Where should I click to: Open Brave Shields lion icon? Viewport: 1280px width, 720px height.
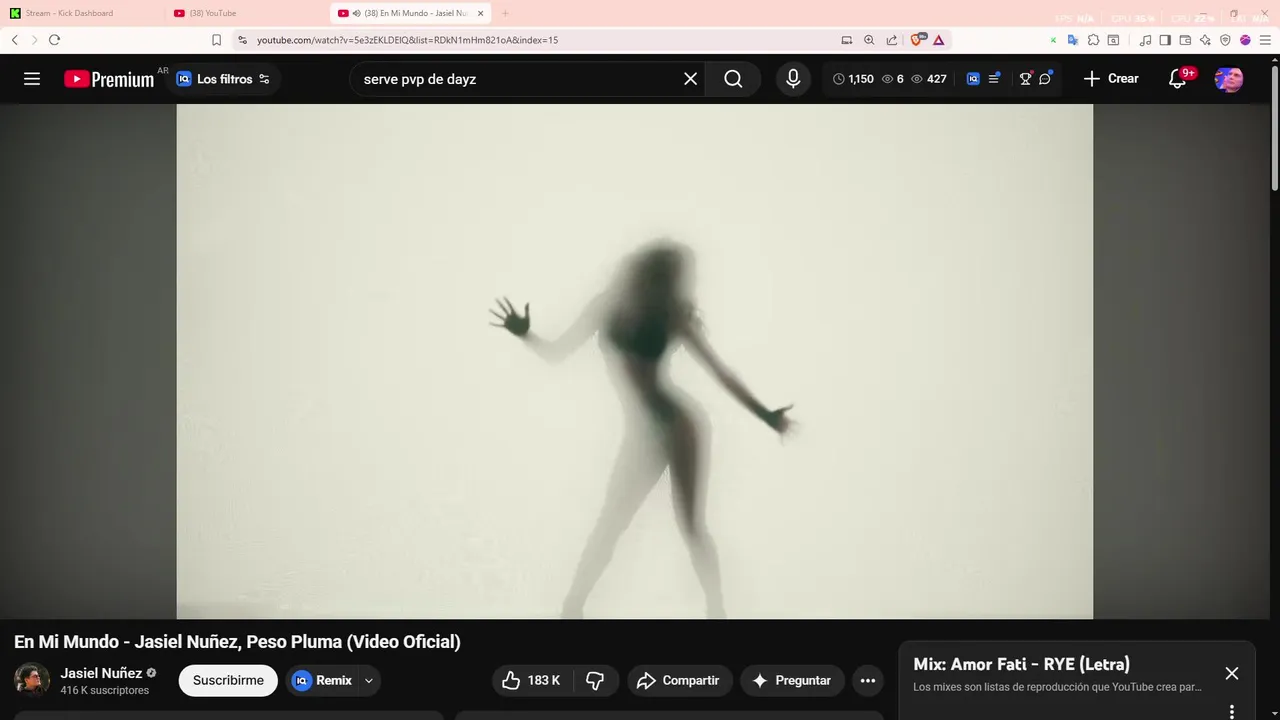918,40
